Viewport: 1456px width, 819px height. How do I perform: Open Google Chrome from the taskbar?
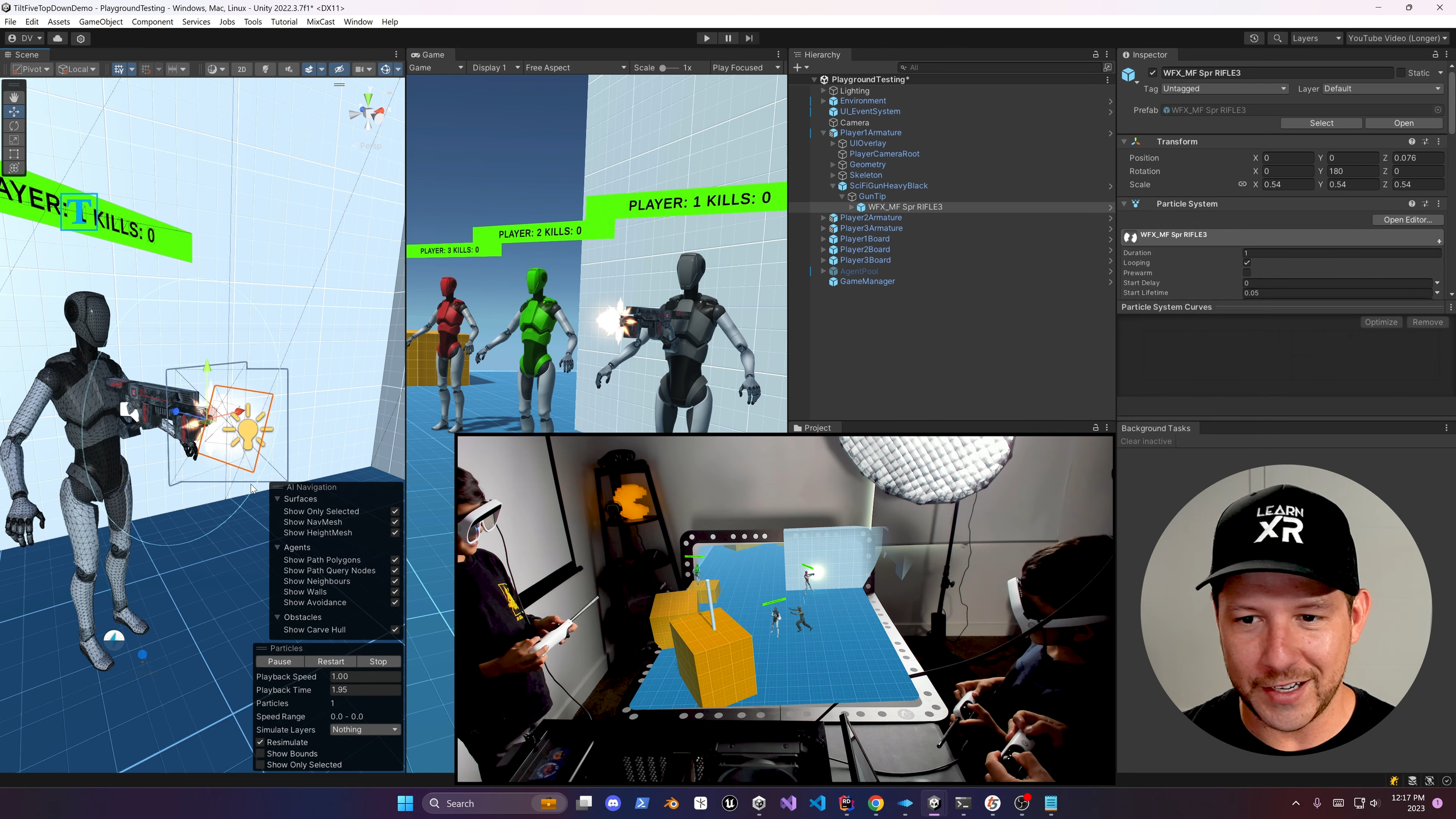pos(875,804)
